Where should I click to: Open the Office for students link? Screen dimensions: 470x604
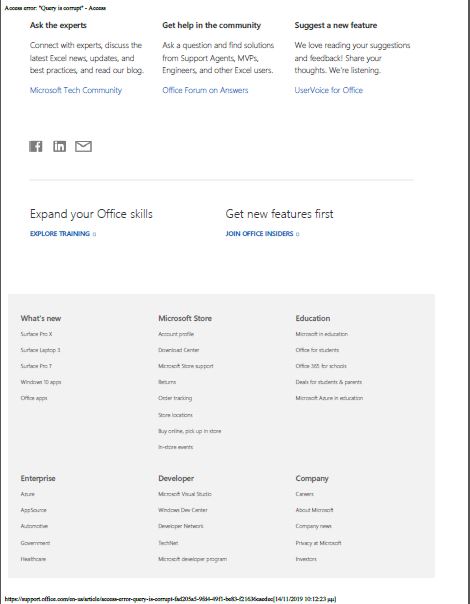317,350
